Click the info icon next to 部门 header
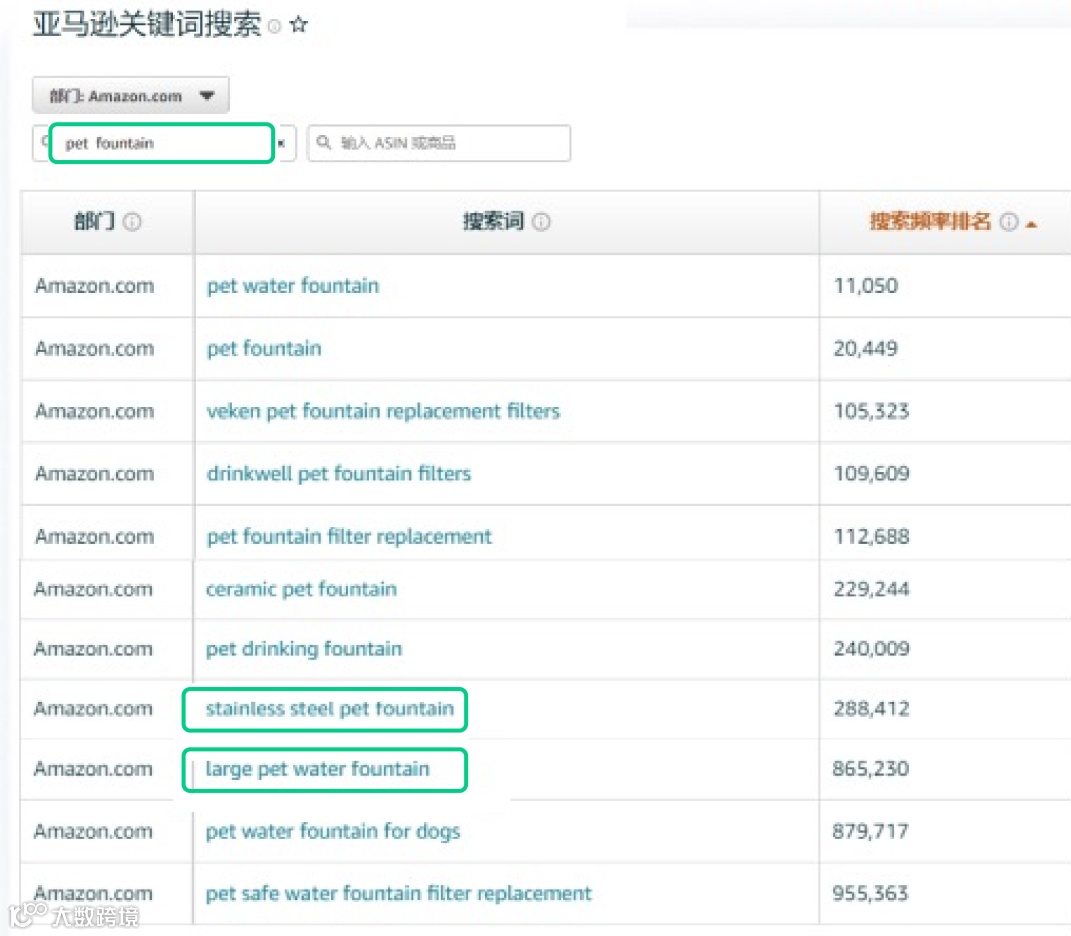 [133, 222]
